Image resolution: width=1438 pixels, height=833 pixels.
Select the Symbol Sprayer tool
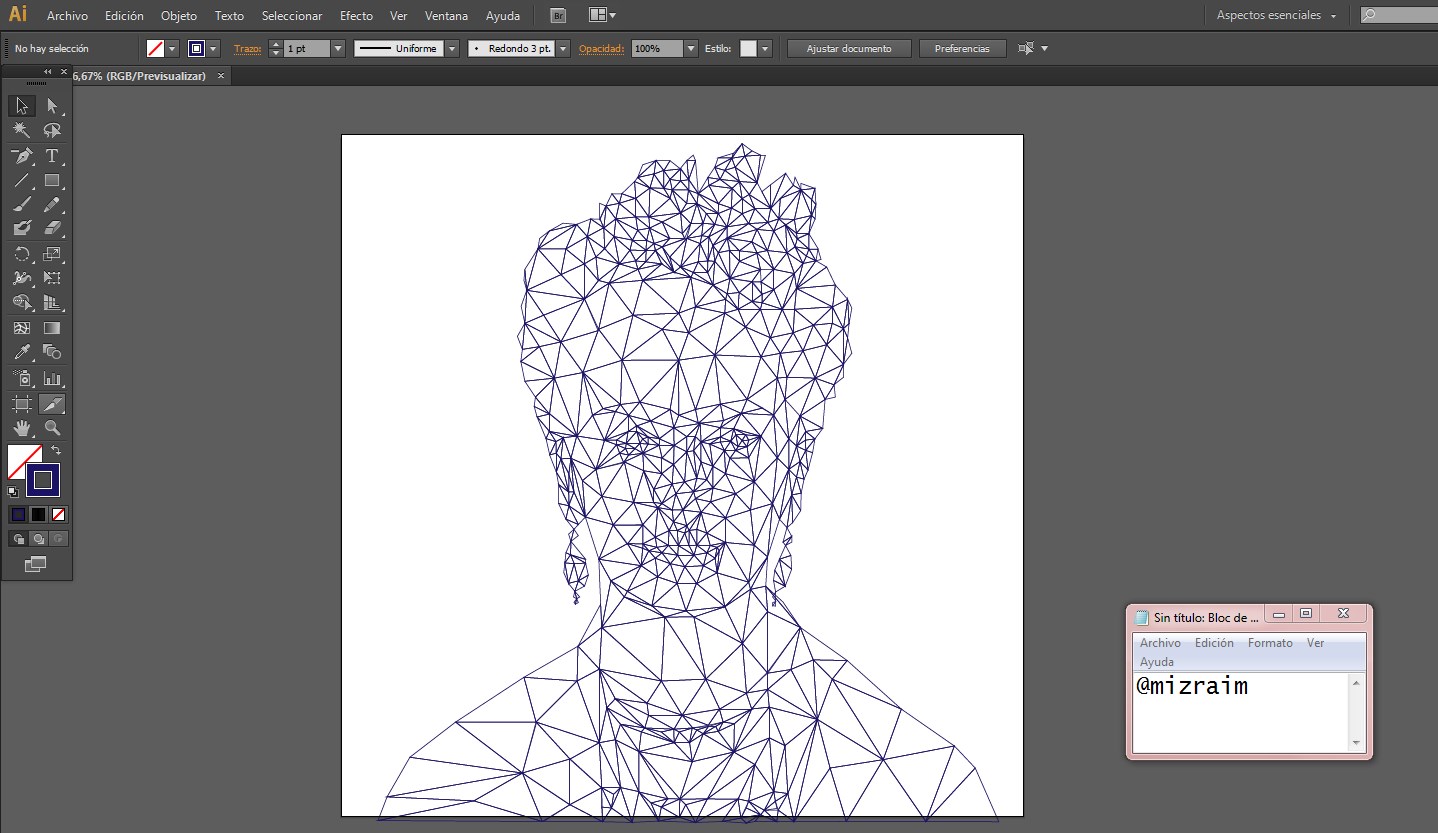tap(22, 378)
